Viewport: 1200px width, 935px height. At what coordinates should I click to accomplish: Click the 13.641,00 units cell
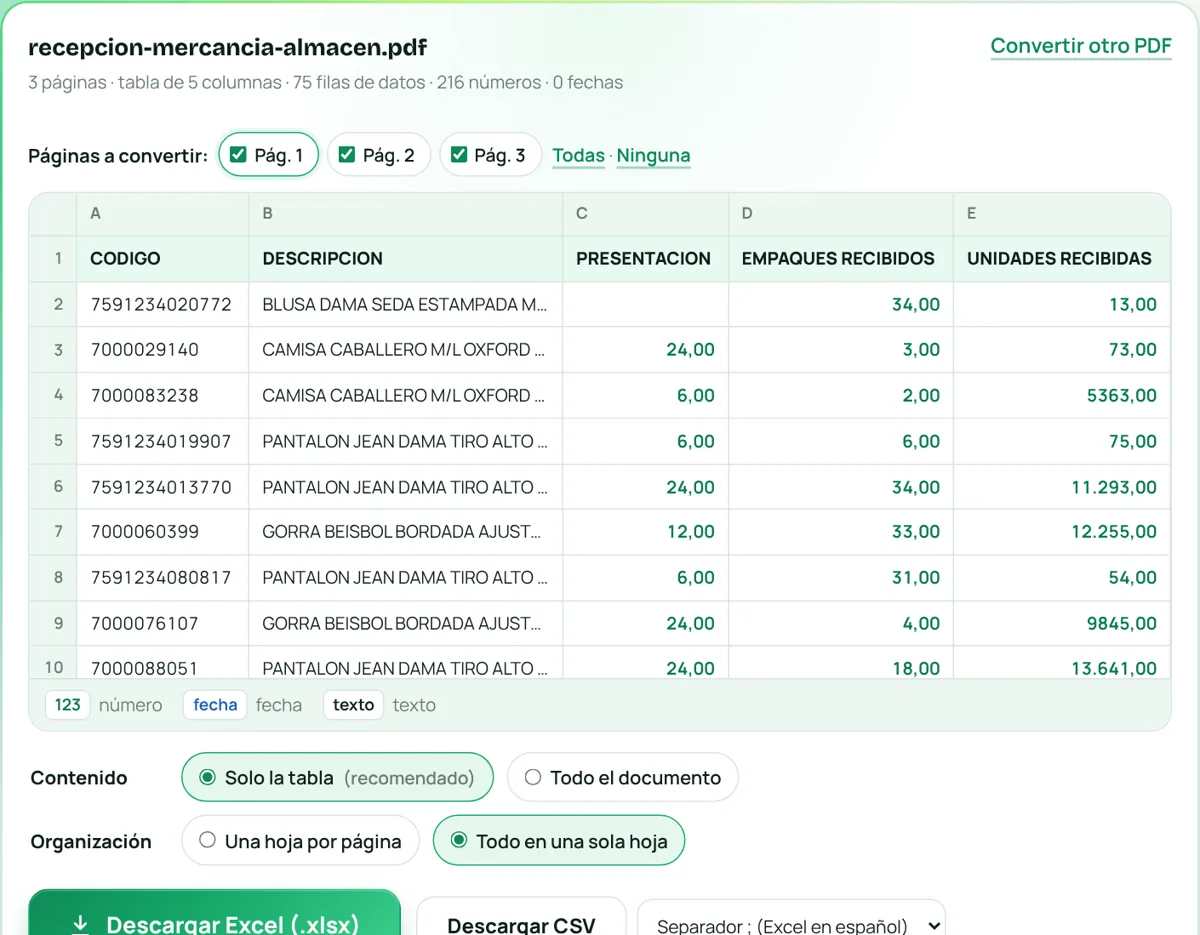click(1062, 664)
